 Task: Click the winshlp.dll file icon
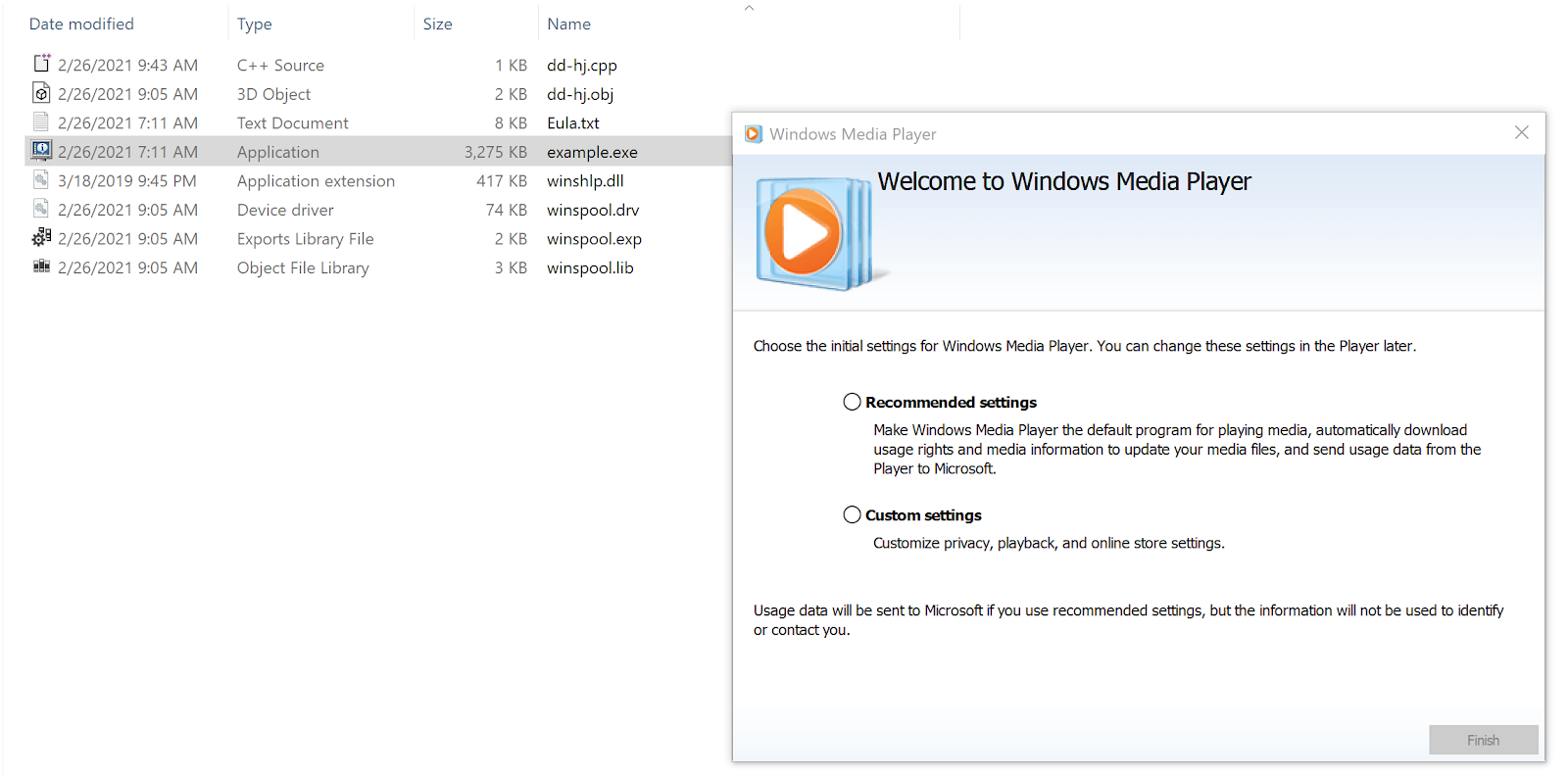[41, 179]
